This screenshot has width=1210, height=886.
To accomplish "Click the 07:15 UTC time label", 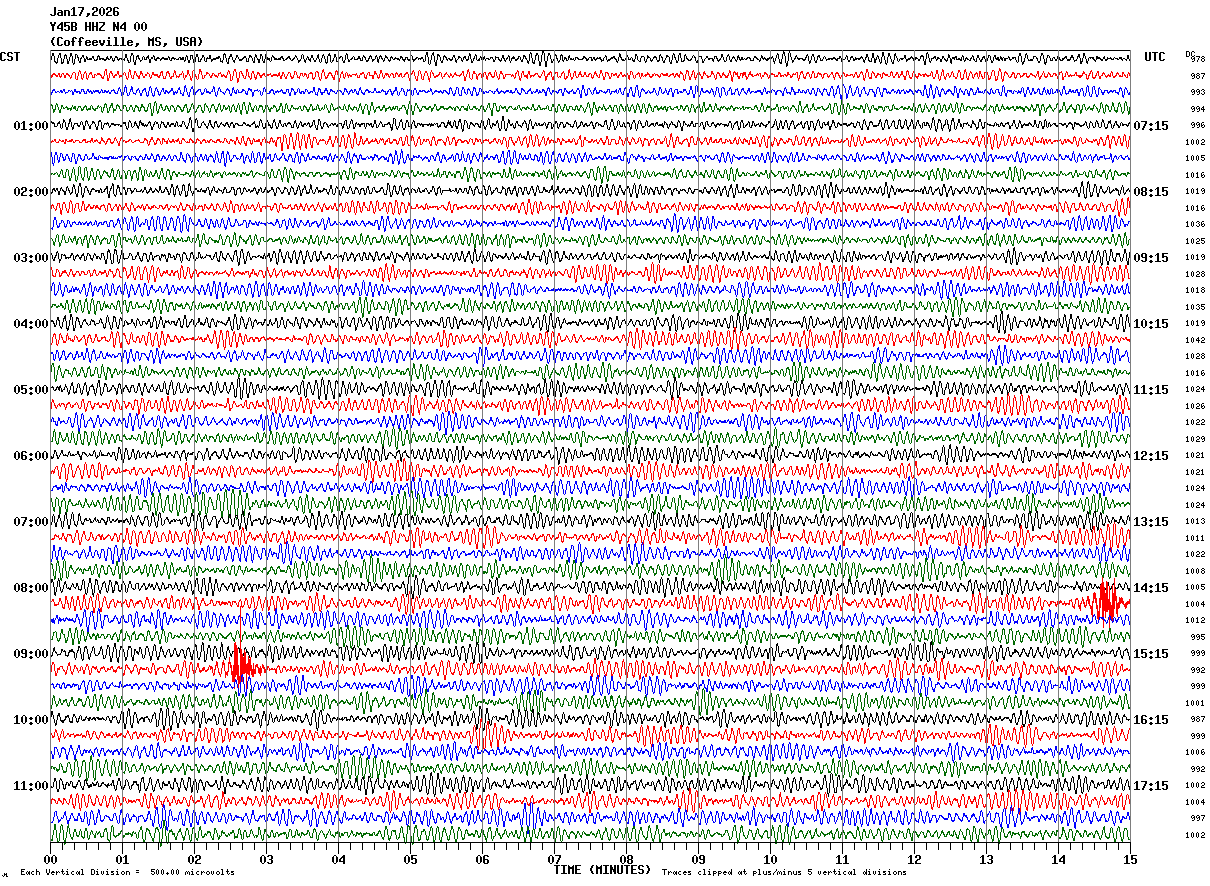I will pos(1151,126).
